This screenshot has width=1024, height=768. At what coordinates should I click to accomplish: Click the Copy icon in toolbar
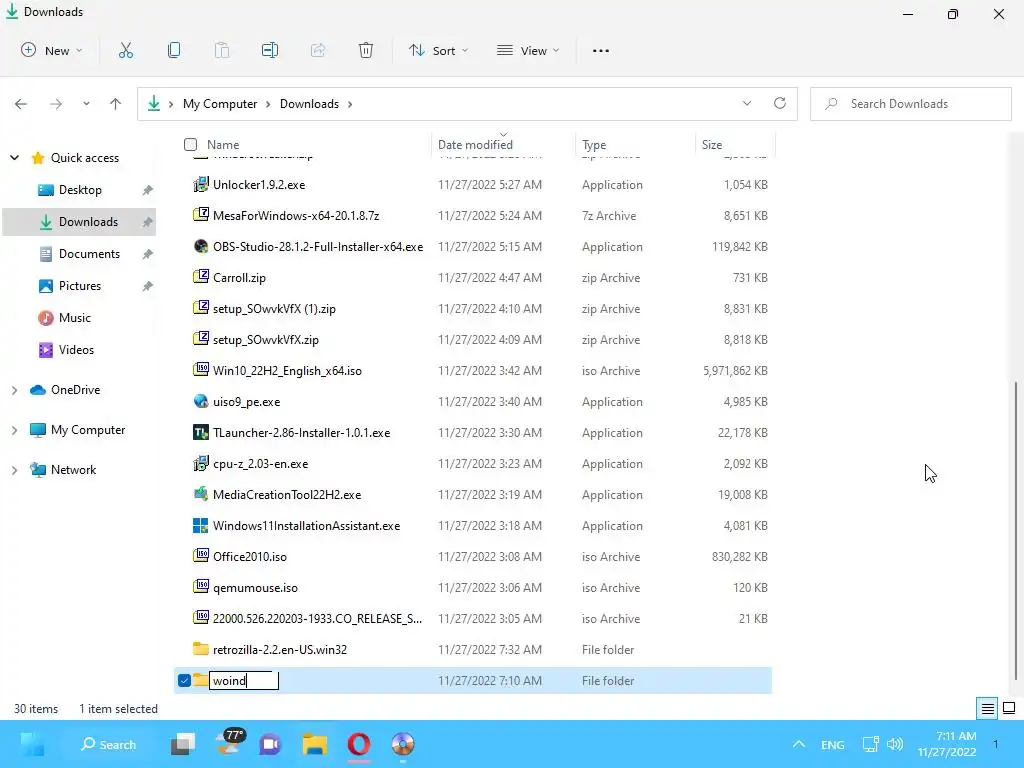pos(174,50)
